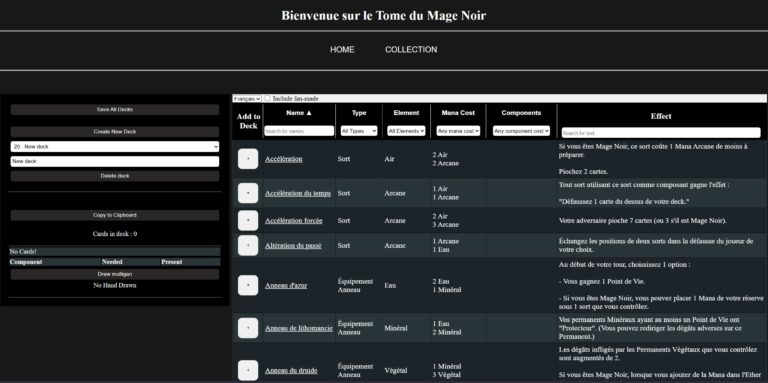The height and width of the screenshot is (383, 768).
Task: Open the deck selector '20 : New deck'
Action: pos(115,146)
